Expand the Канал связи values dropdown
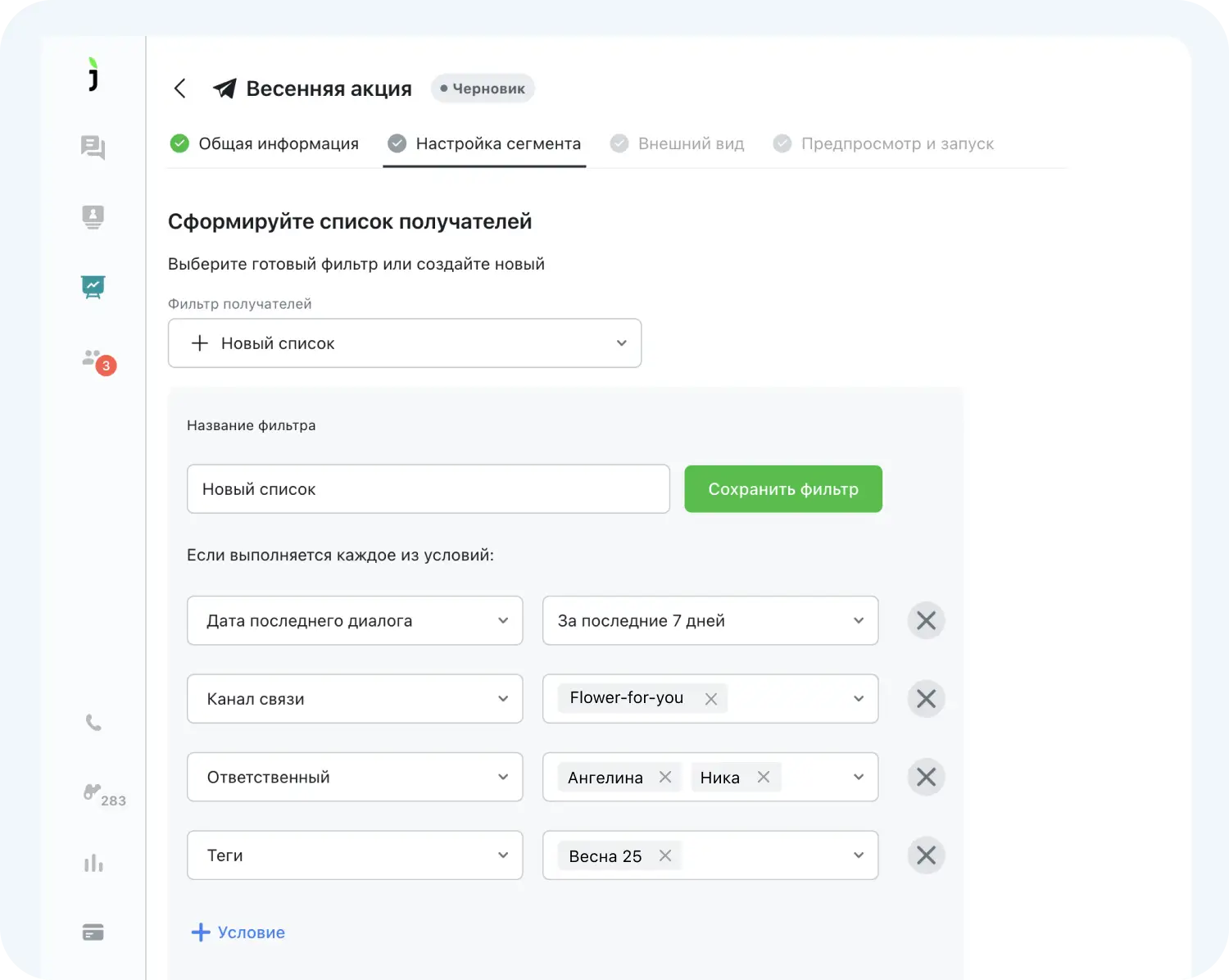1229x980 pixels. click(x=858, y=698)
